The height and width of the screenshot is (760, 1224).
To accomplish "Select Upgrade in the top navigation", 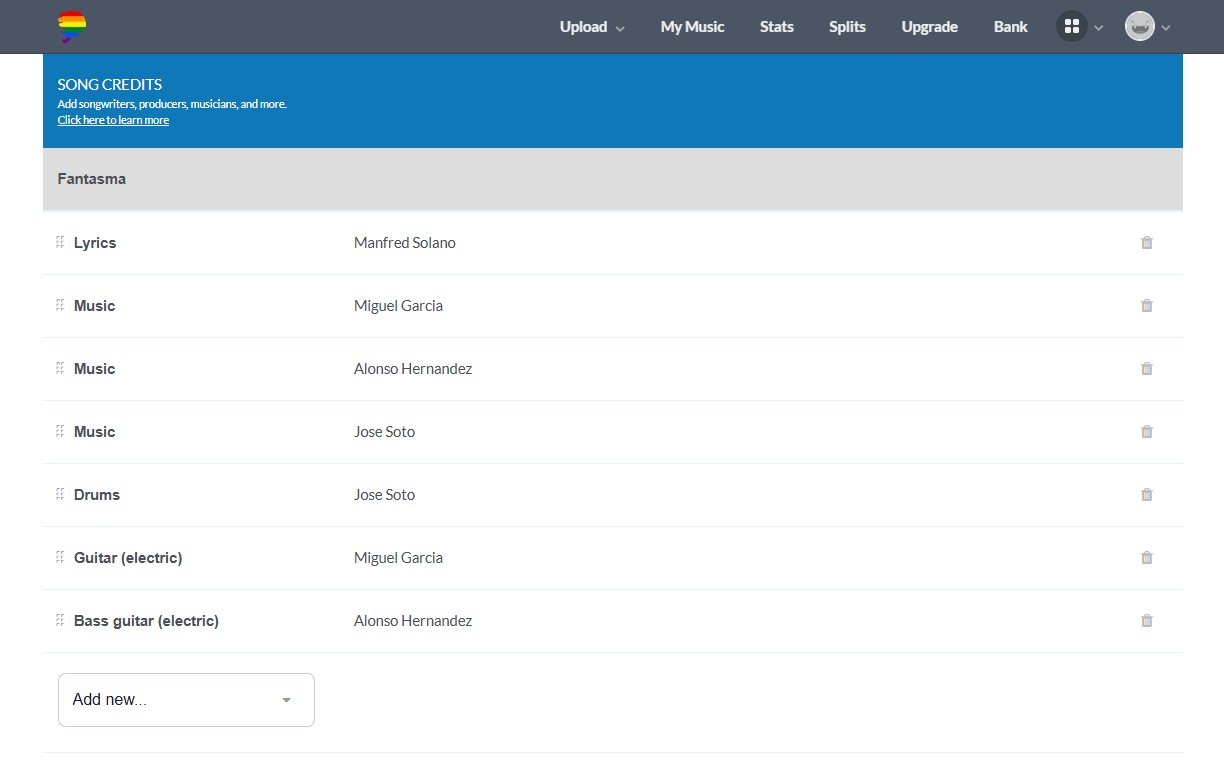I will tap(930, 27).
